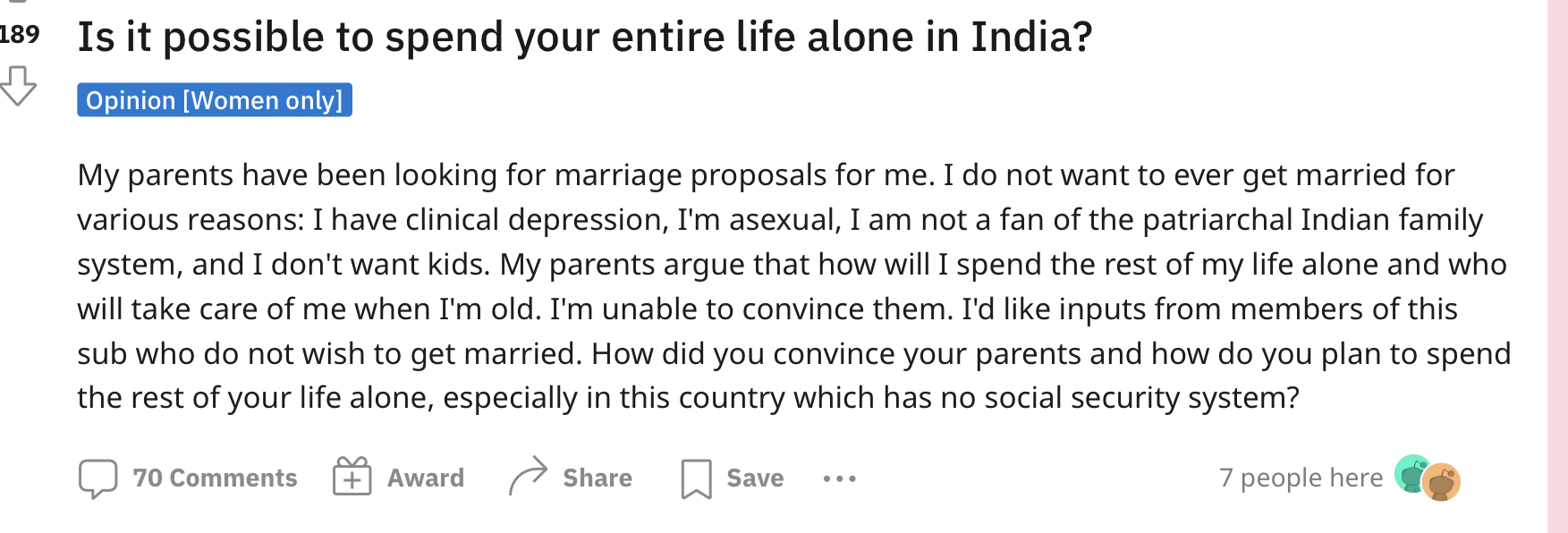Click the post body's first line about marriage proposals
Screen dimensions: 1568x533
[x=766, y=175]
